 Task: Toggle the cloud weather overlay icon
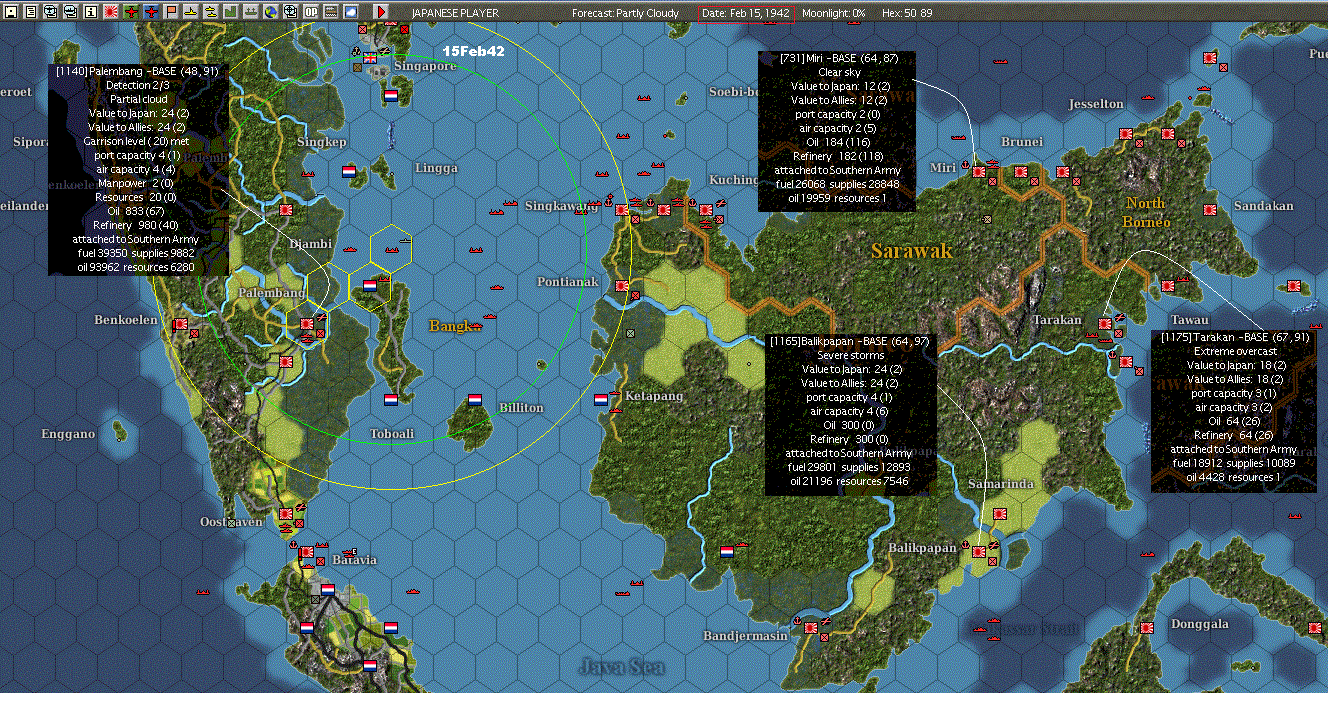(x=350, y=12)
